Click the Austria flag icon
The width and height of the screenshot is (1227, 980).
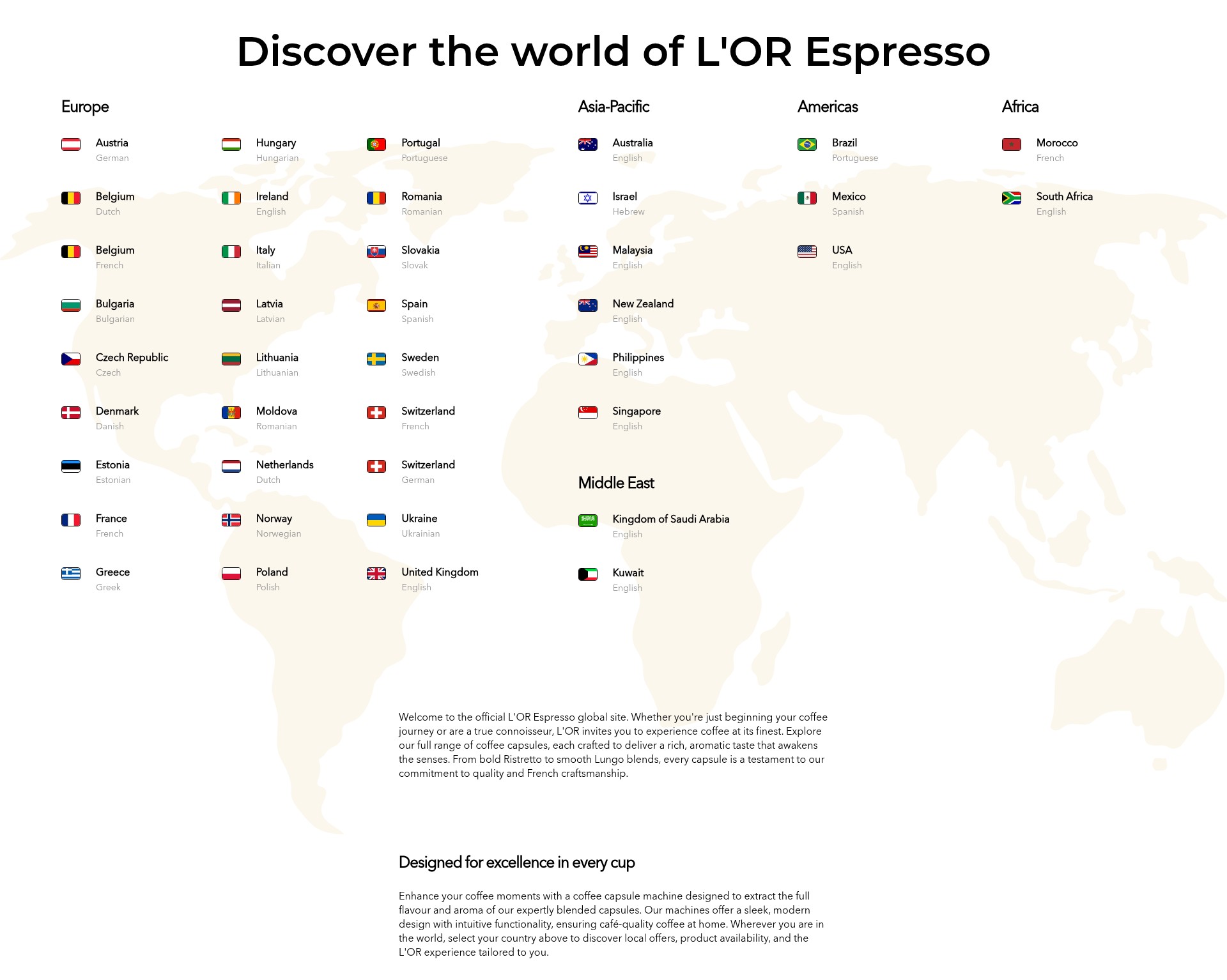point(71,144)
